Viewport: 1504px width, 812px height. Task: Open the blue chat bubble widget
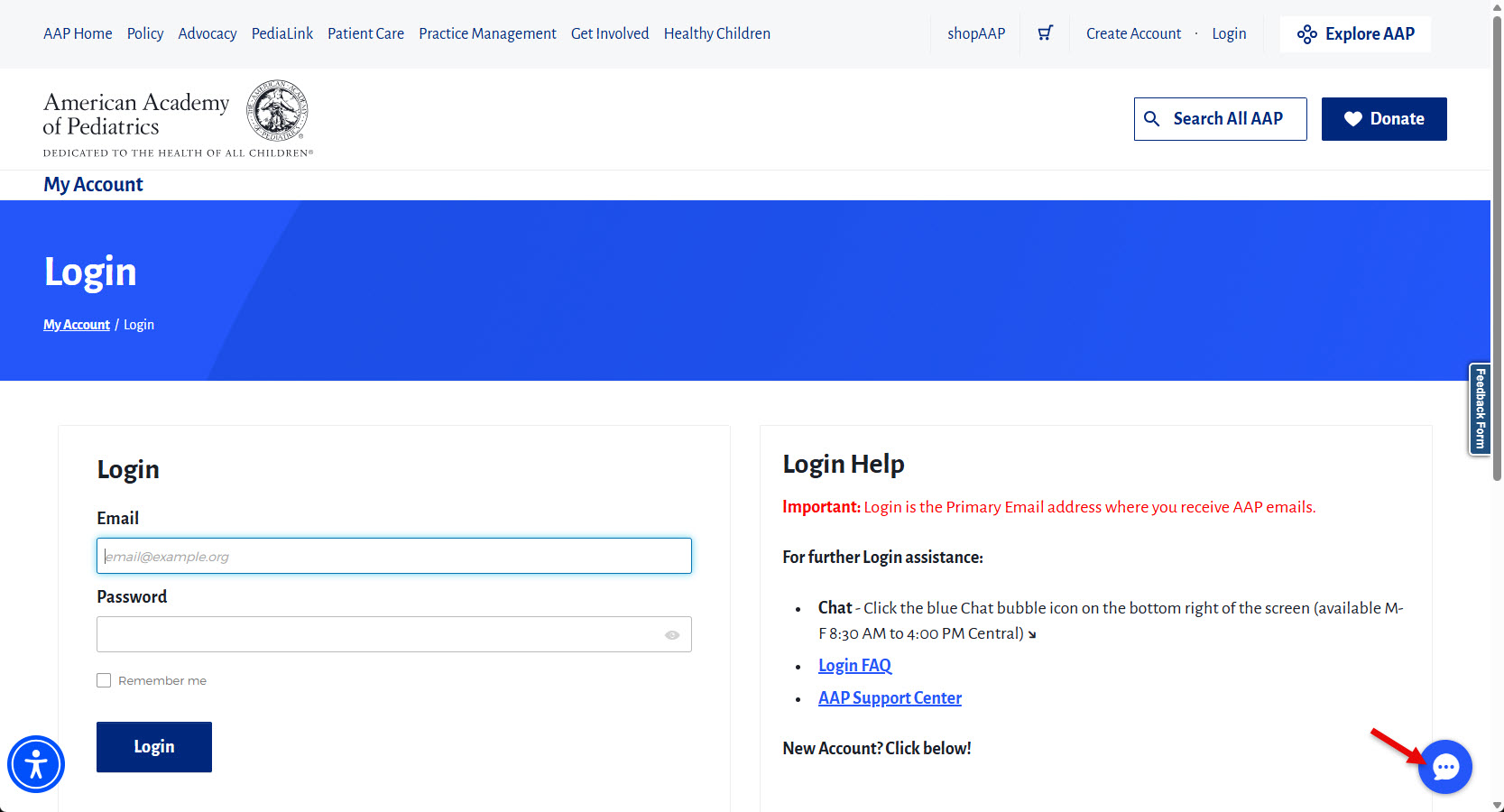pos(1445,767)
